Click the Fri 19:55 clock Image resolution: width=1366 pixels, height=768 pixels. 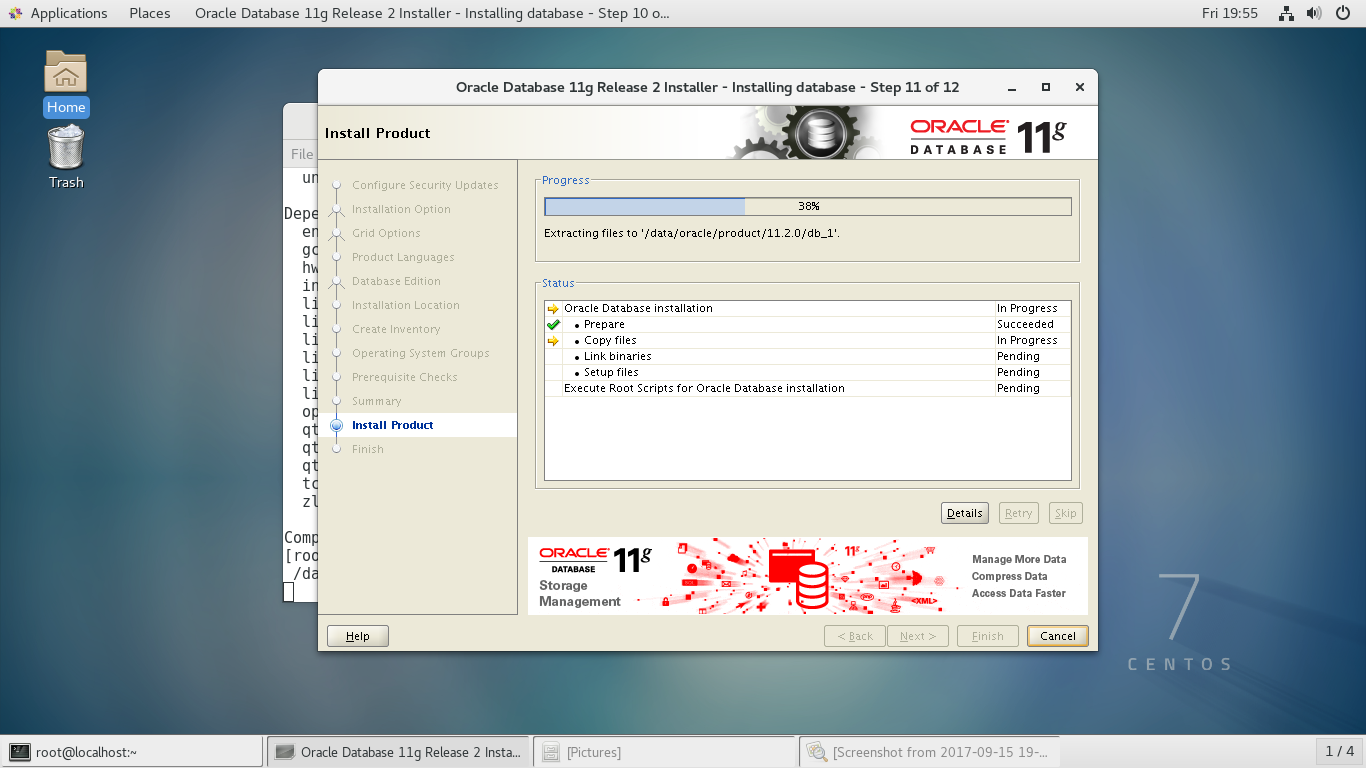(1230, 13)
